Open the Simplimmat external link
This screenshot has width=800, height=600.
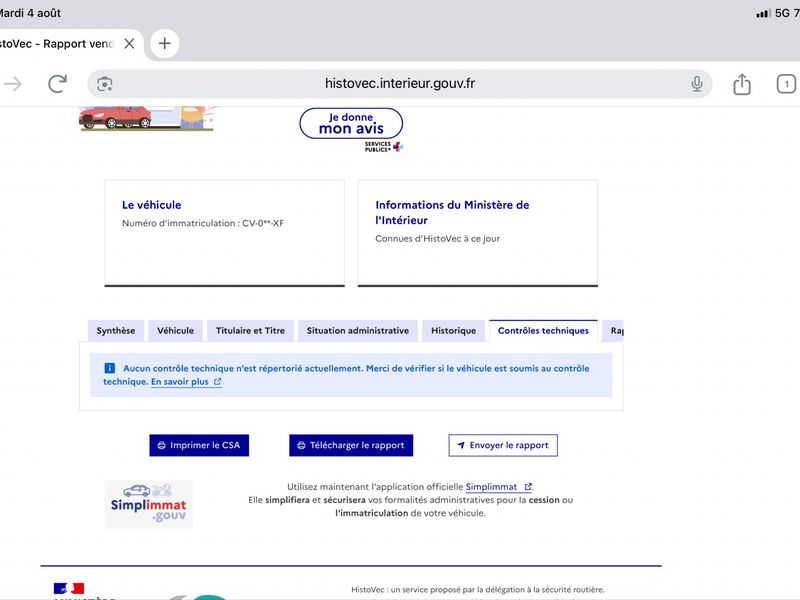pos(498,487)
